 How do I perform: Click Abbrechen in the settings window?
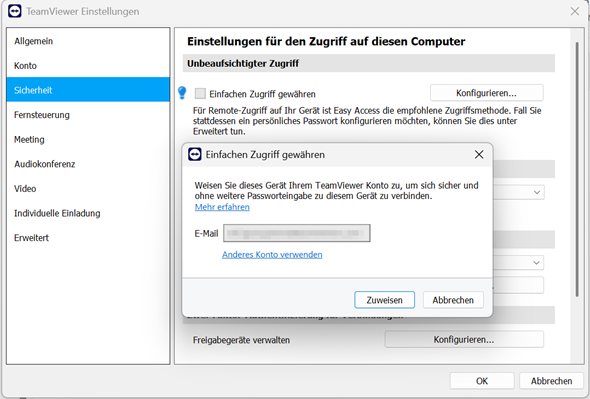tap(551, 381)
